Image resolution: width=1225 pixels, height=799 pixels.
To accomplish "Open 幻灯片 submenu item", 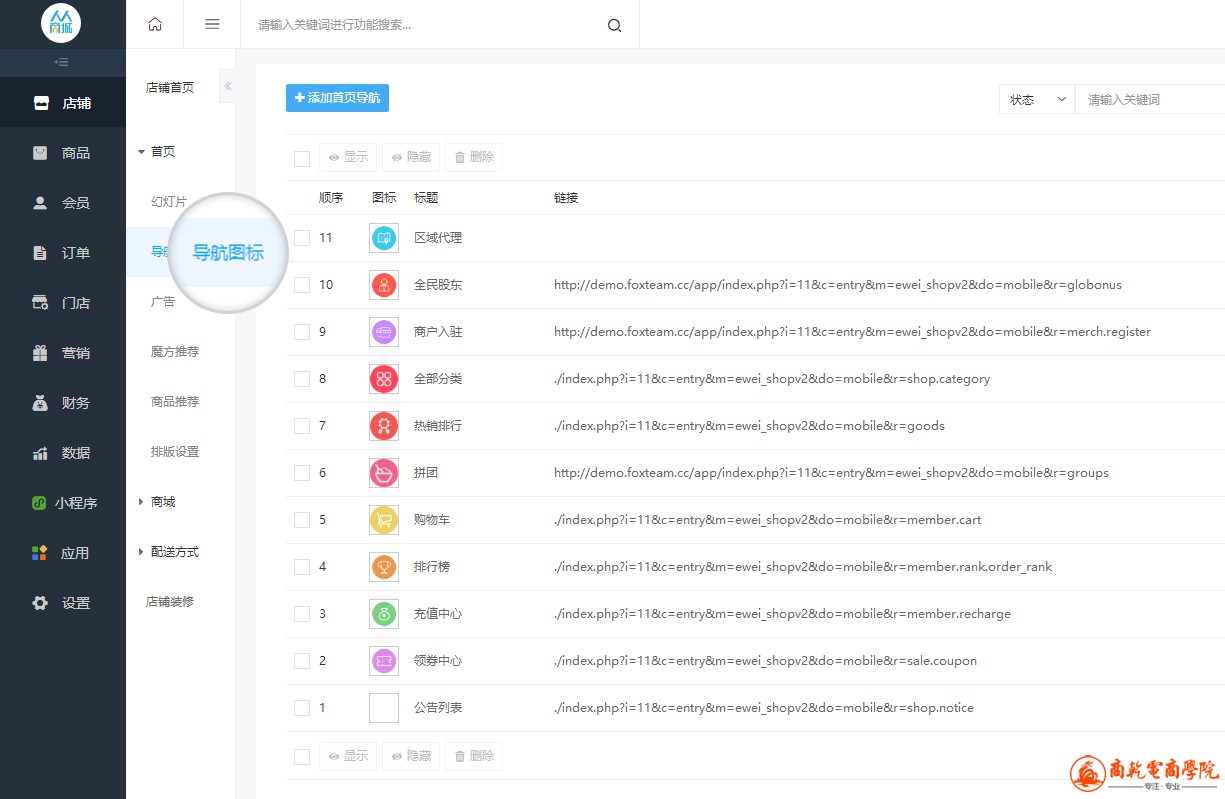I will [x=169, y=202].
